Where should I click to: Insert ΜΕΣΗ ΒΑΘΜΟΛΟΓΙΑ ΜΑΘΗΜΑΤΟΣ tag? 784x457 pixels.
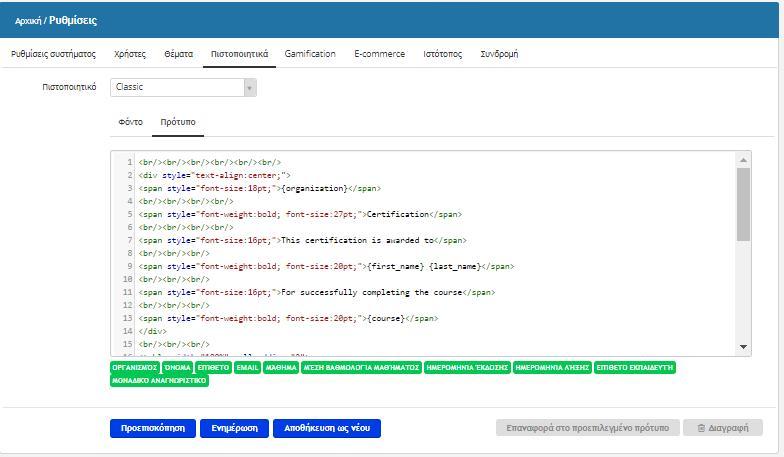point(362,368)
